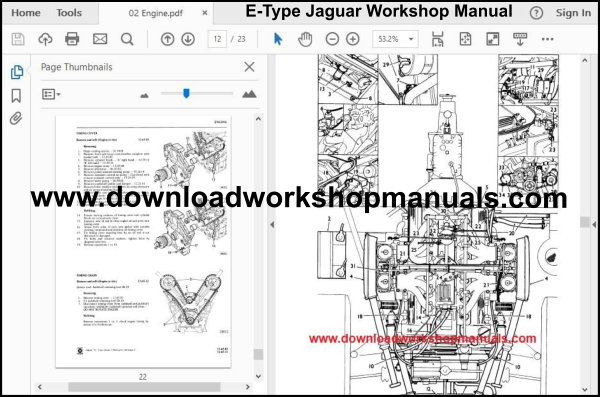Click thumbnails panel scroll up arrow
Screen dimensions: 600x397
(x=258, y=119)
